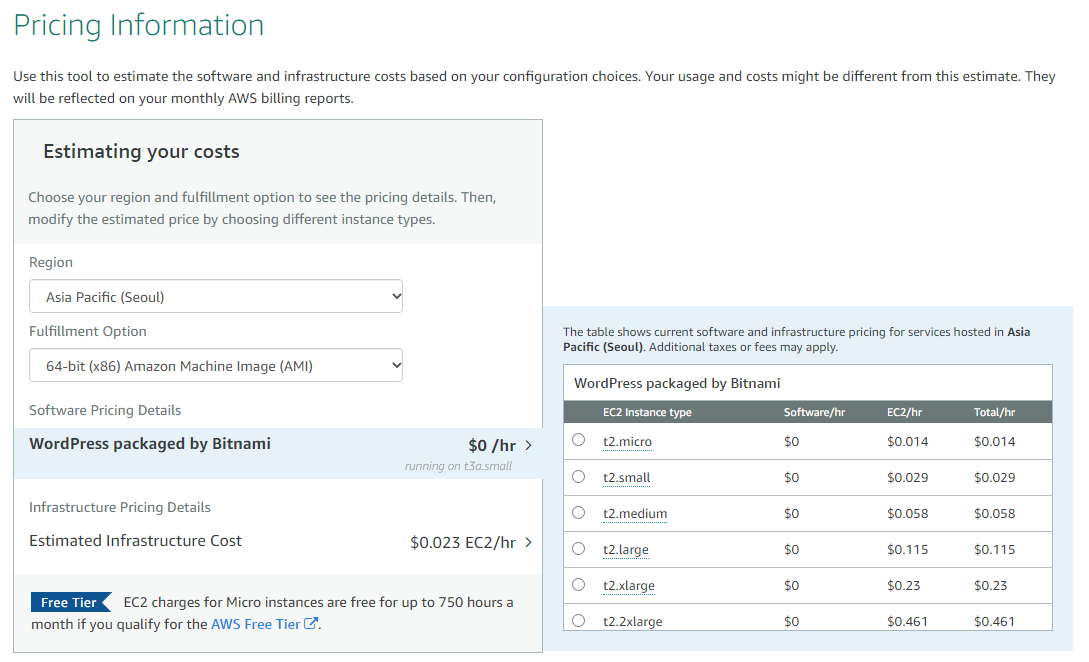Expand Estimated Infrastructure Cost chevron
This screenshot has height=662, width=1089.
pos(529,542)
